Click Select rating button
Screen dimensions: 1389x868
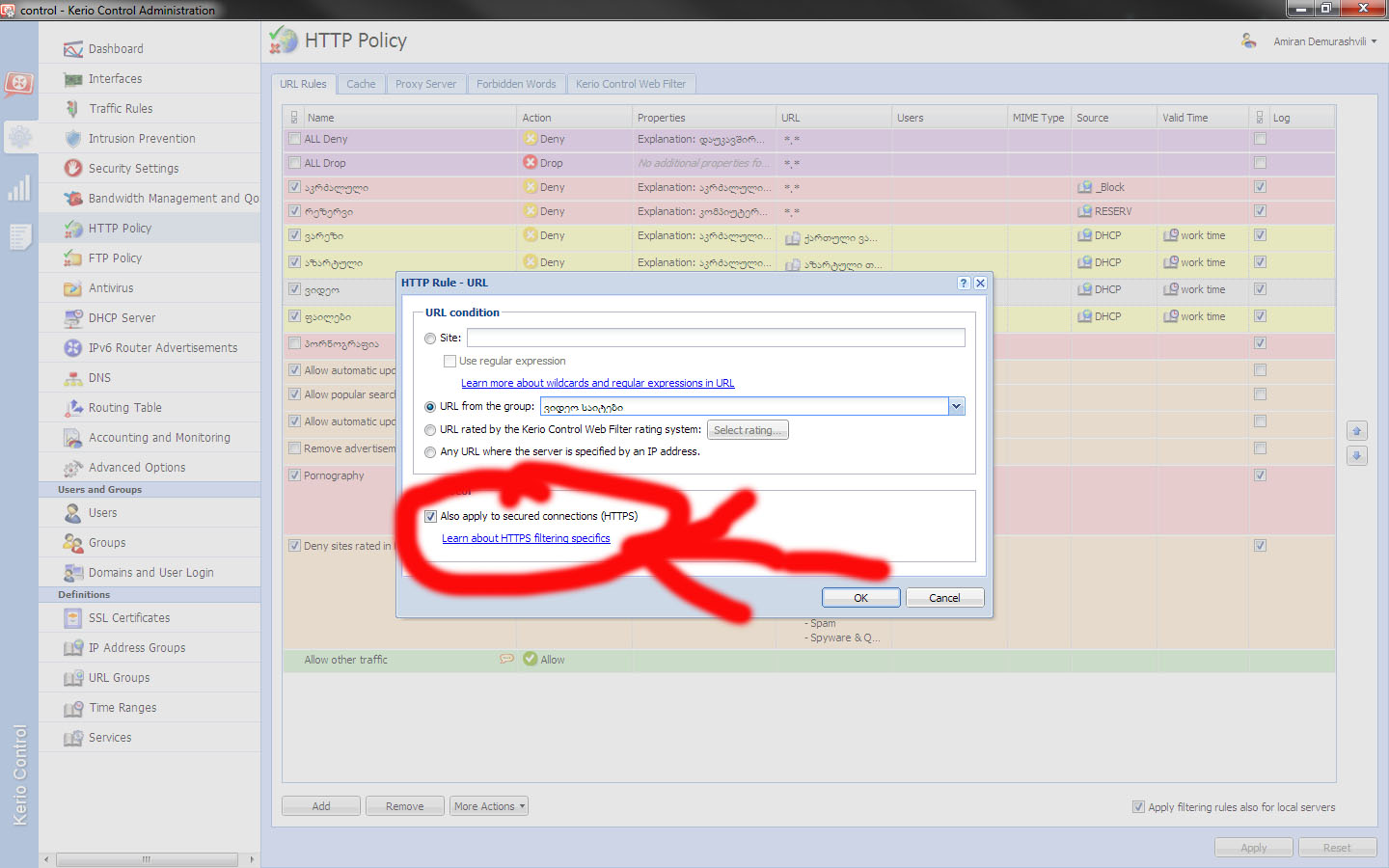tap(748, 430)
